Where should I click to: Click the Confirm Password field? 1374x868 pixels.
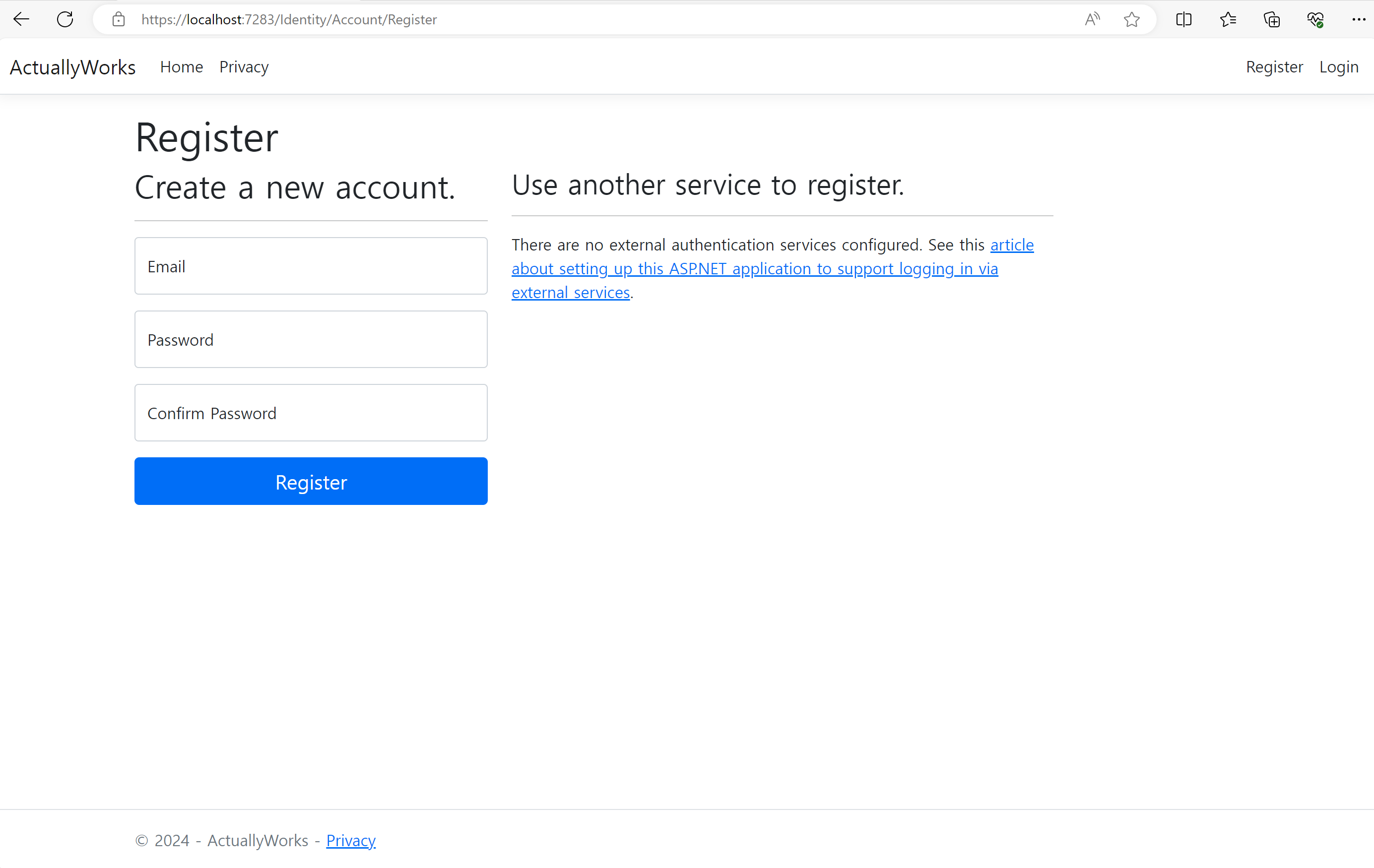pos(311,412)
